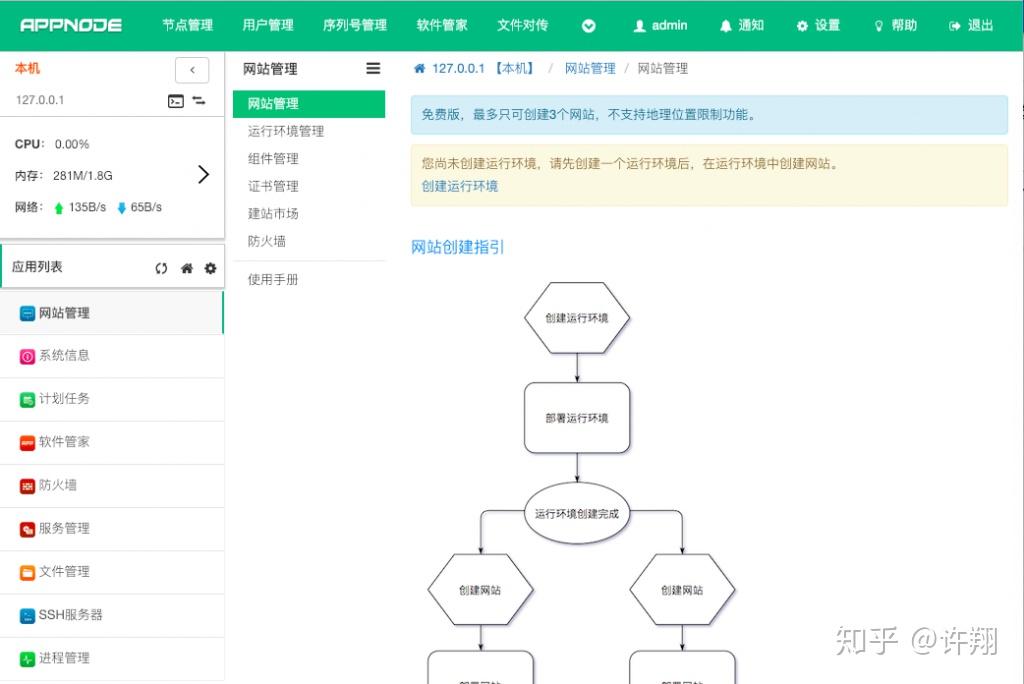Open 进程管理 in the app list
The height and width of the screenshot is (684, 1024).
click(64, 658)
